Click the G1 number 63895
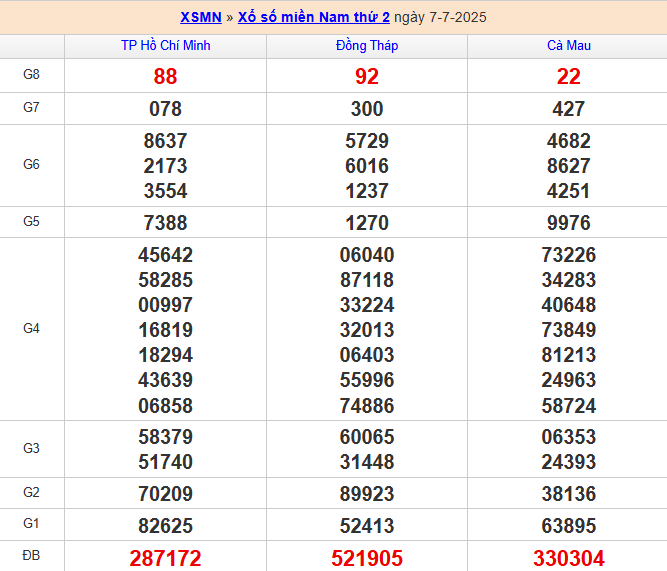The height and width of the screenshot is (571, 667). point(569,526)
